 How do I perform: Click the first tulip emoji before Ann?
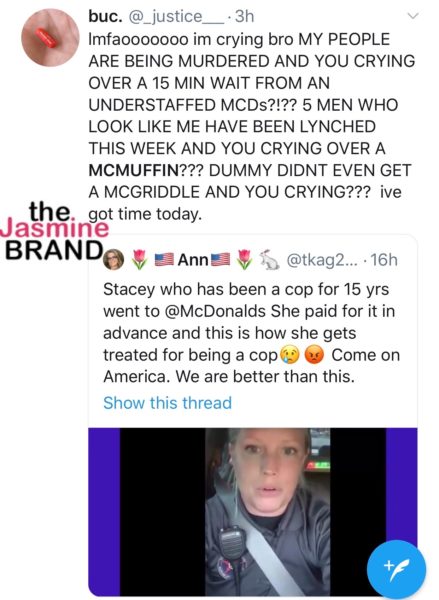point(139,259)
